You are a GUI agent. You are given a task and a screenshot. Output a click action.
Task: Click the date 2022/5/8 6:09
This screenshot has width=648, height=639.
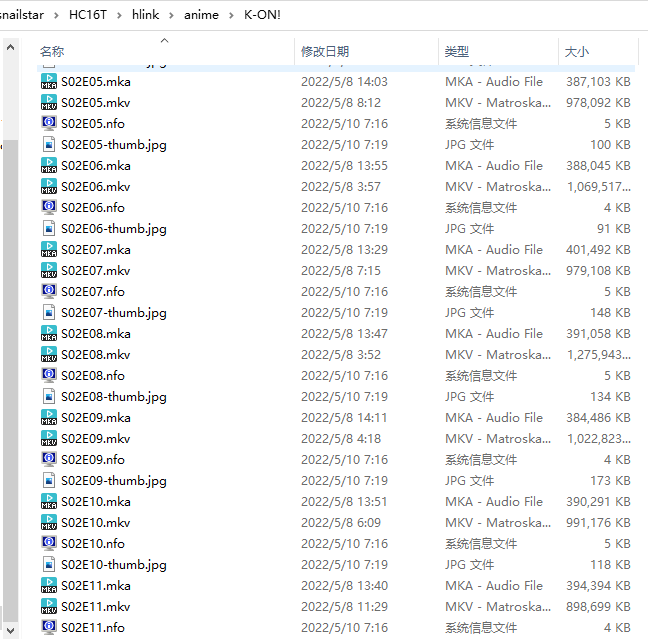341,522
